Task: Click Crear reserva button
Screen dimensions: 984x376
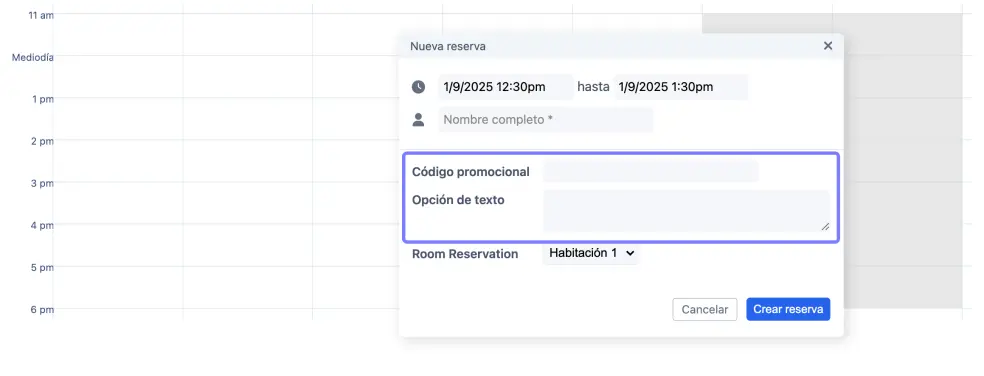Action: point(788,309)
